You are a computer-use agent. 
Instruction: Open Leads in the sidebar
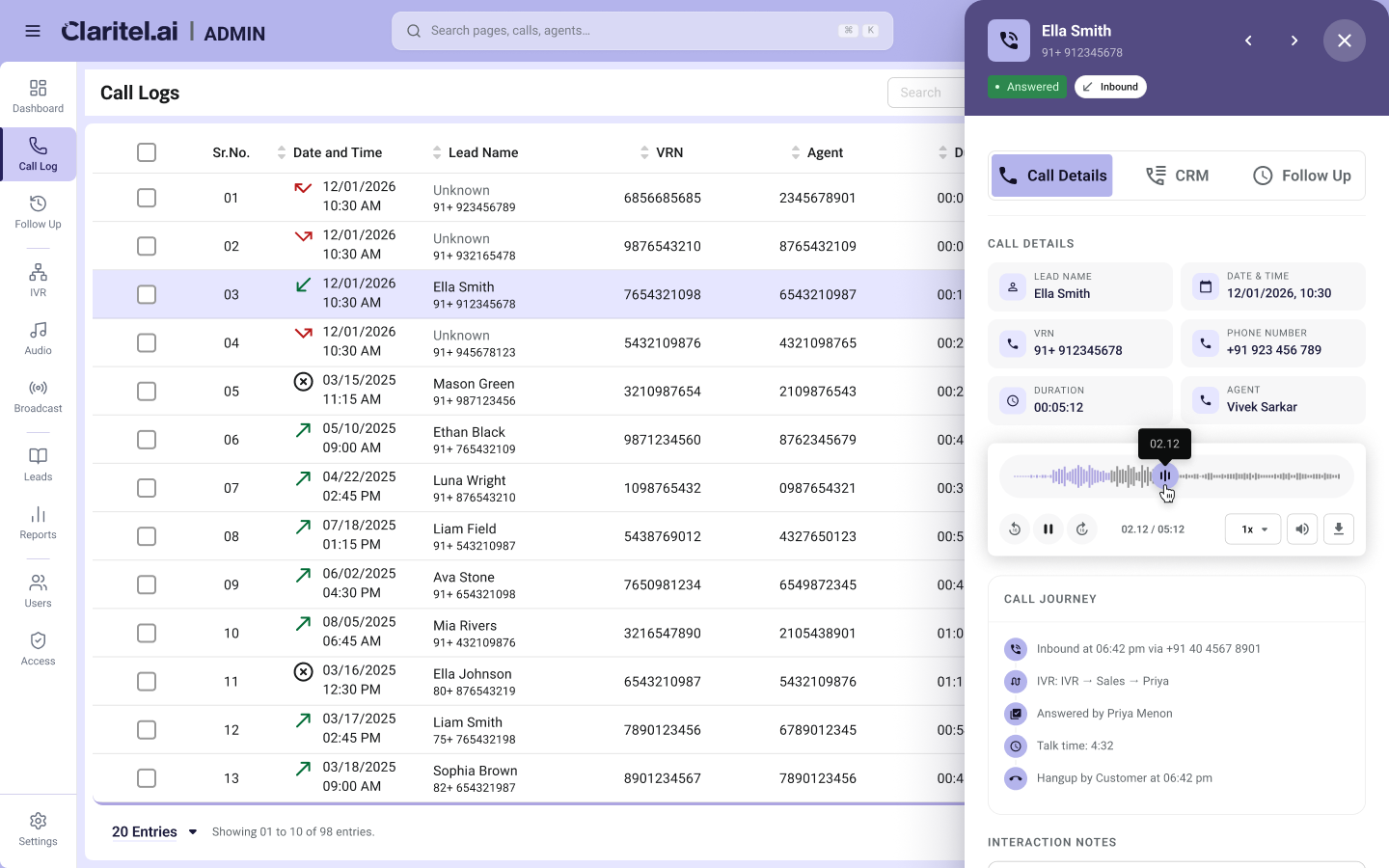pyautogui.click(x=39, y=465)
